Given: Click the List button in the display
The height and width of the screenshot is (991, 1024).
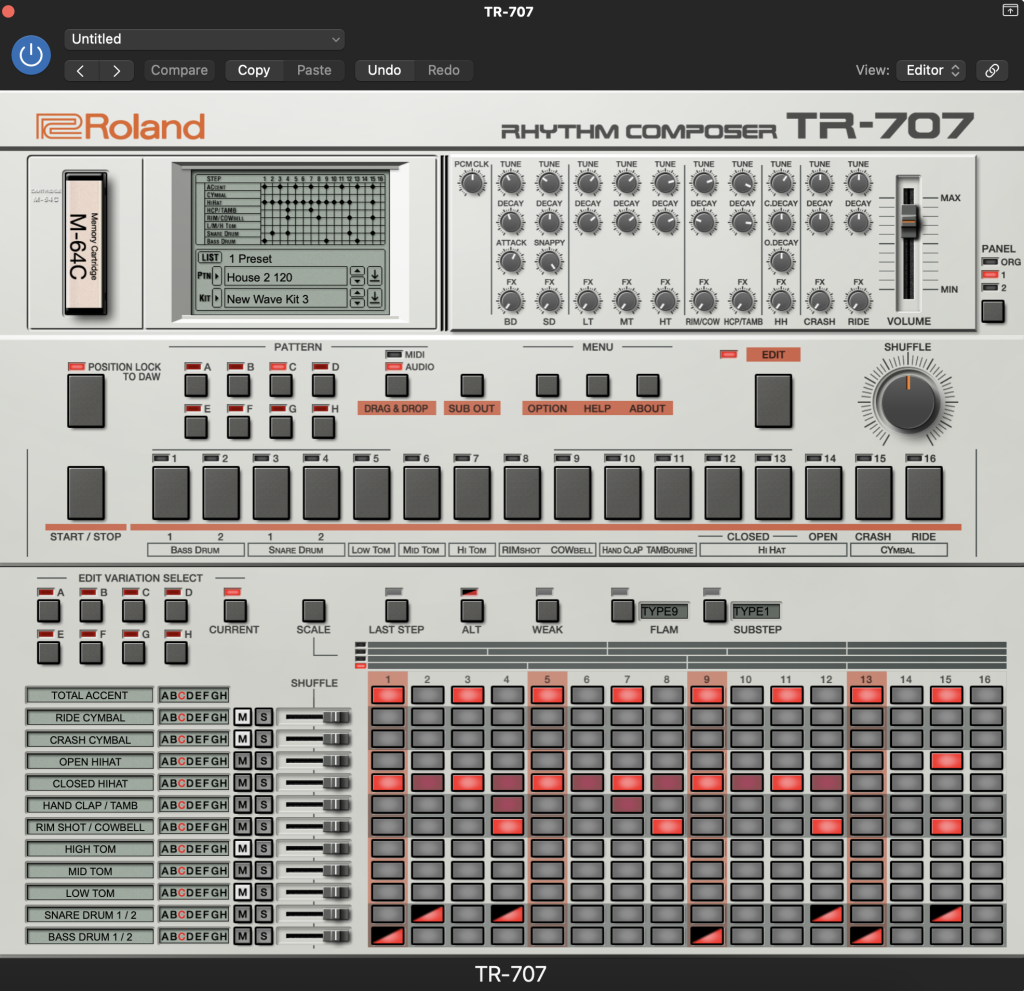Looking at the screenshot, I should click(210, 257).
